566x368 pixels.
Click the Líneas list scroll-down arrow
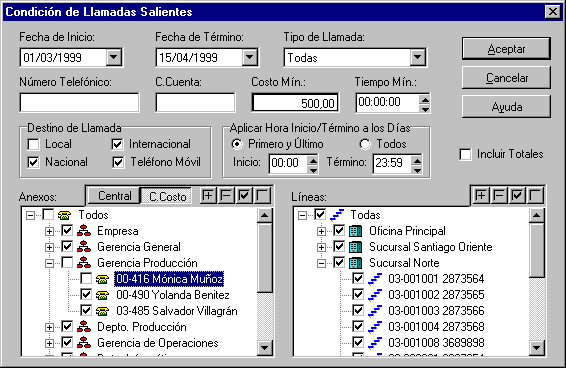tap(537, 348)
